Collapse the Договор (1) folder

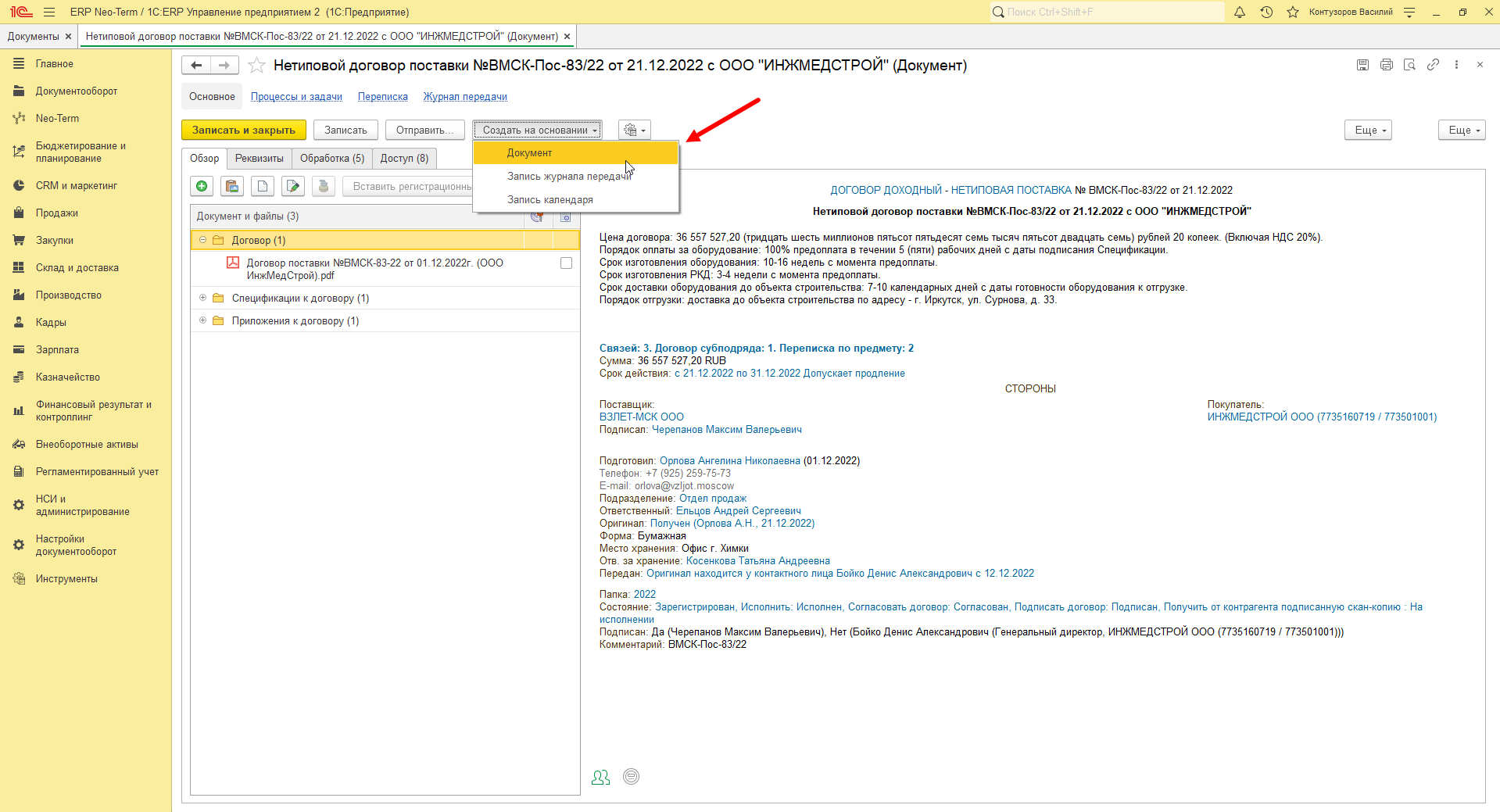pos(202,240)
